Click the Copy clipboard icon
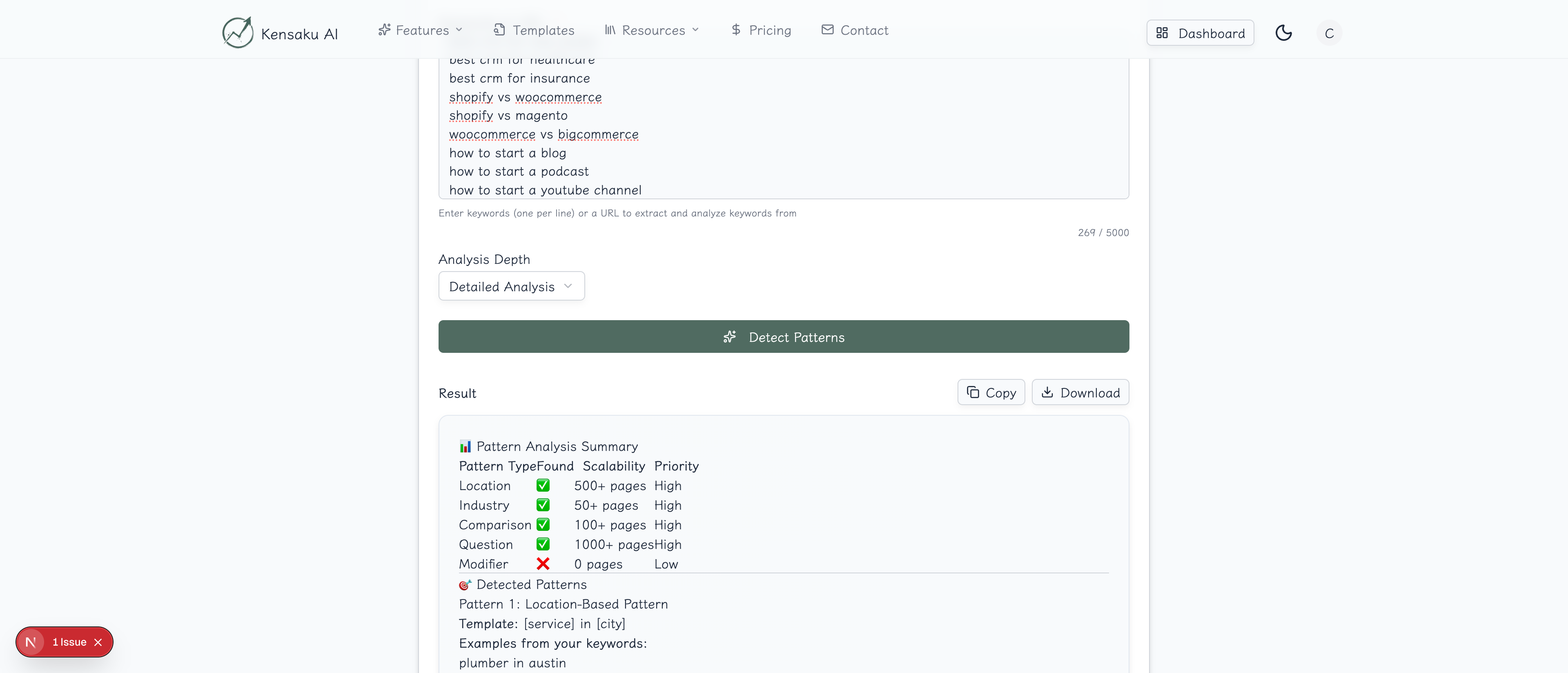1568x673 pixels. [x=973, y=392]
